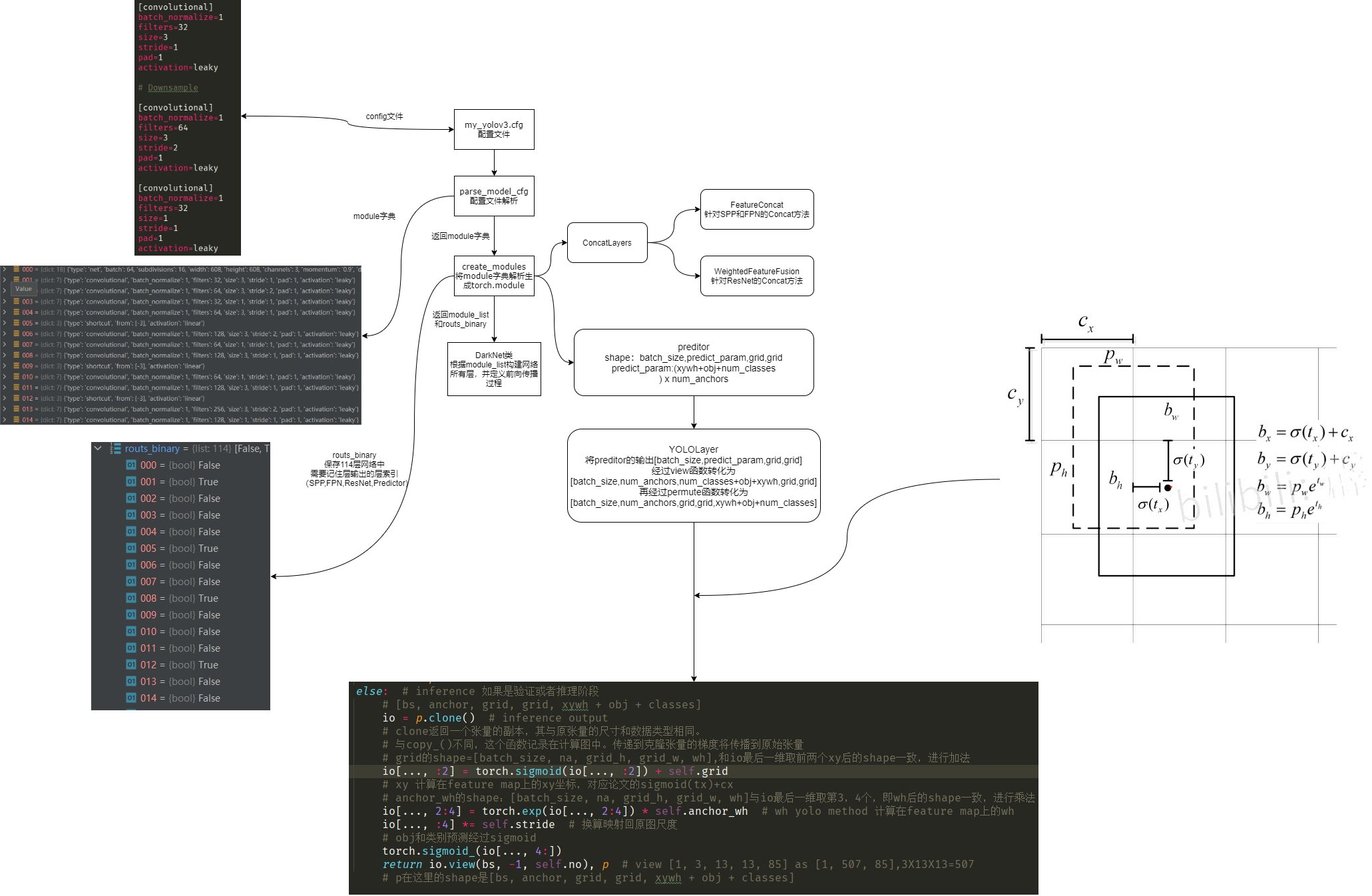Click the dict icon of row 014
The image size is (1372, 896).
point(16,420)
